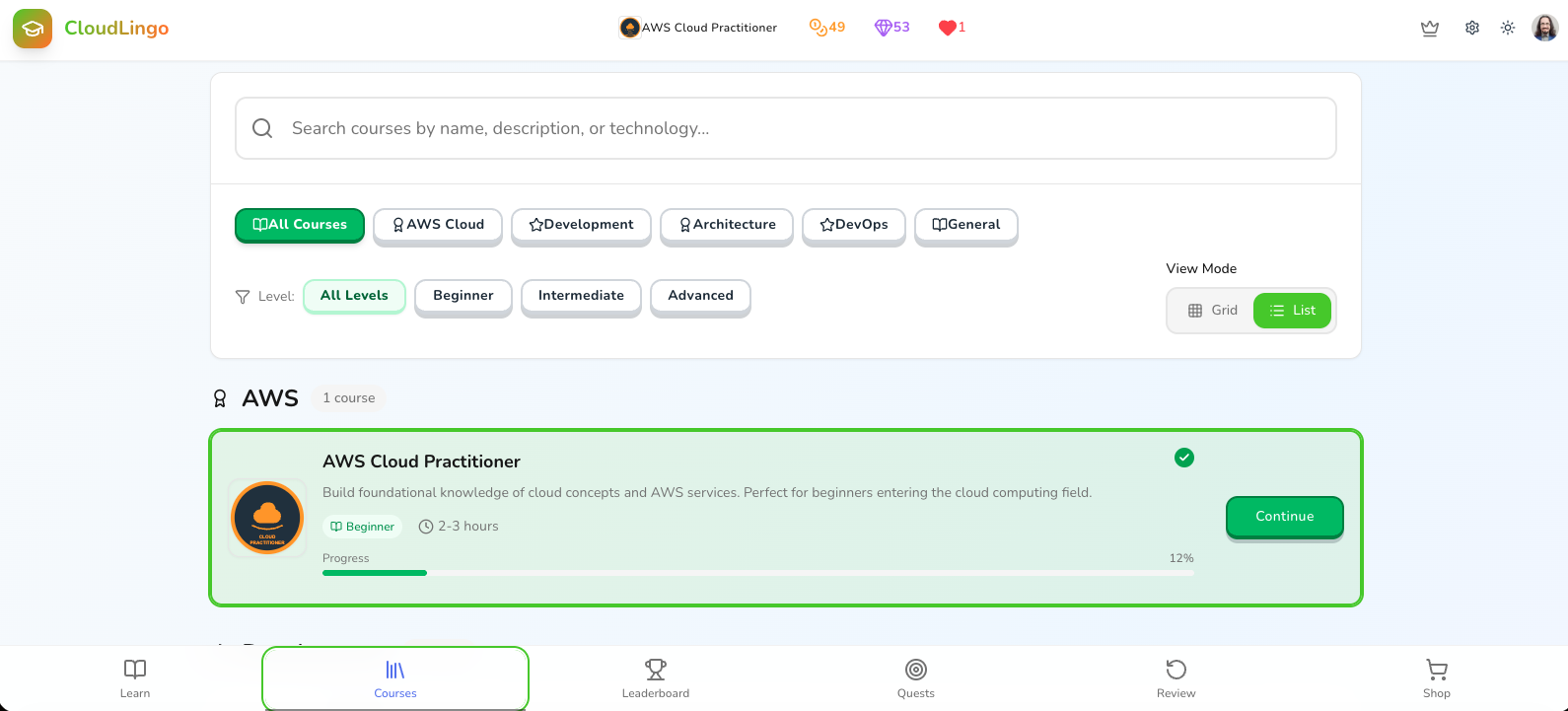
Task: Switch view mode to List
Action: coord(1292,311)
